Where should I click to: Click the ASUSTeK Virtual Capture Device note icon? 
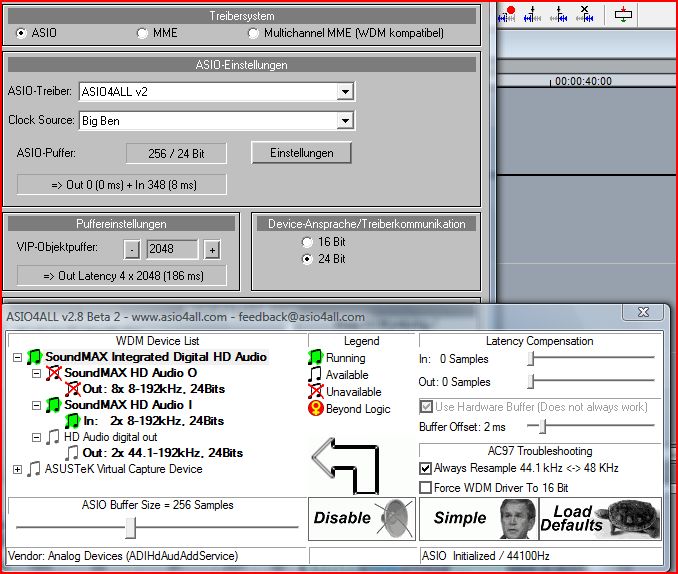[x=34, y=469]
